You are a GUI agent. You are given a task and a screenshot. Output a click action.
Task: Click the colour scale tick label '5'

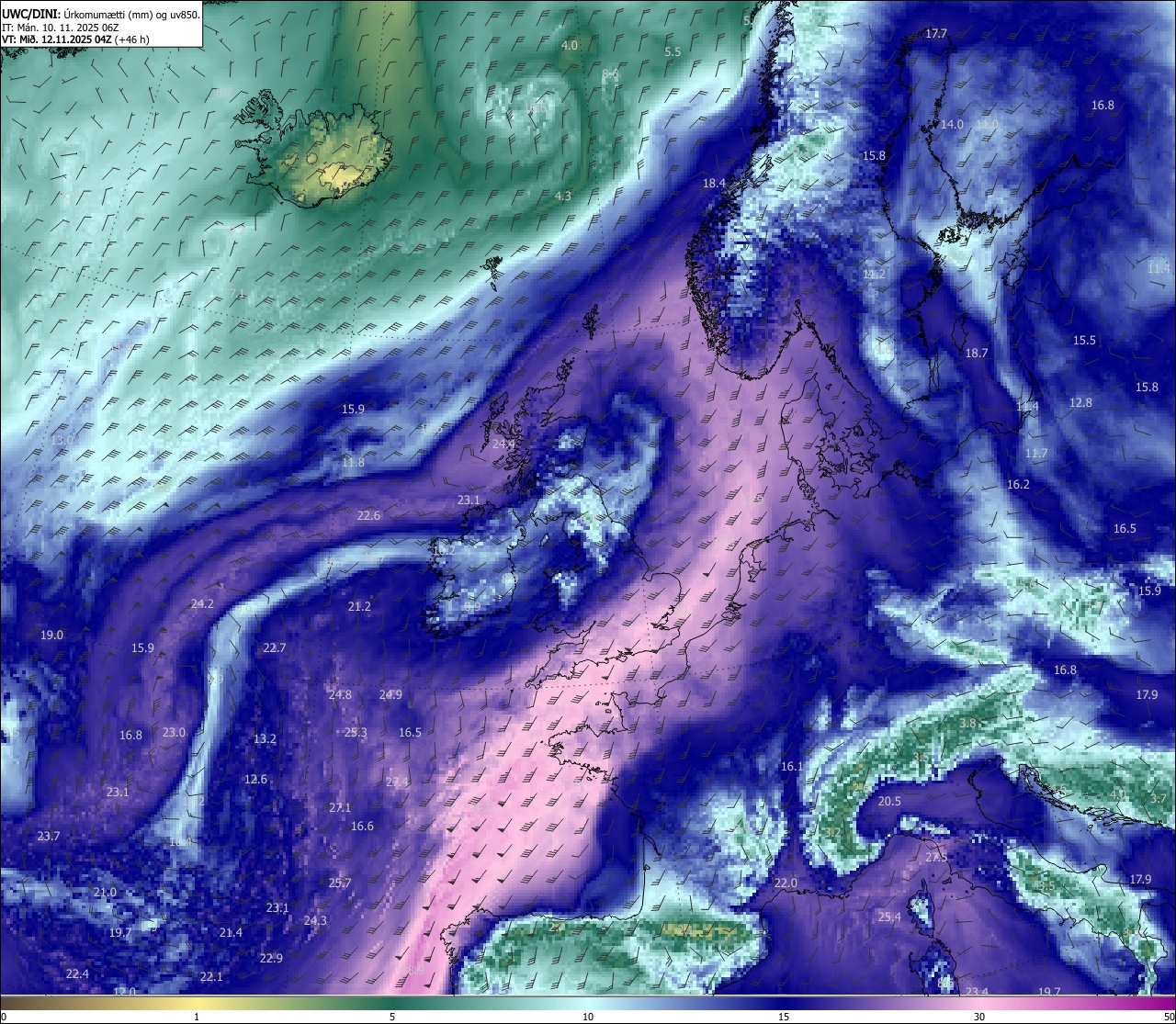pyautogui.click(x=392, y=1017)
